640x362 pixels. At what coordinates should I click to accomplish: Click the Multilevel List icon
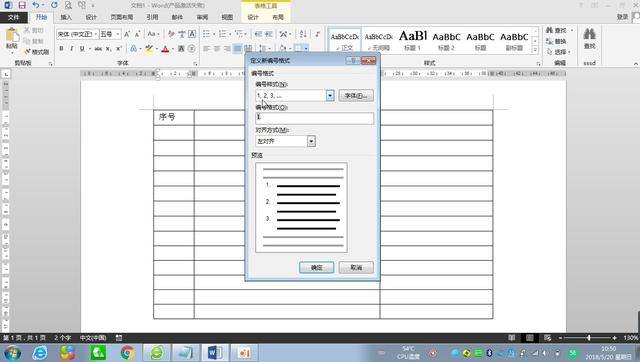coord(239,34)
